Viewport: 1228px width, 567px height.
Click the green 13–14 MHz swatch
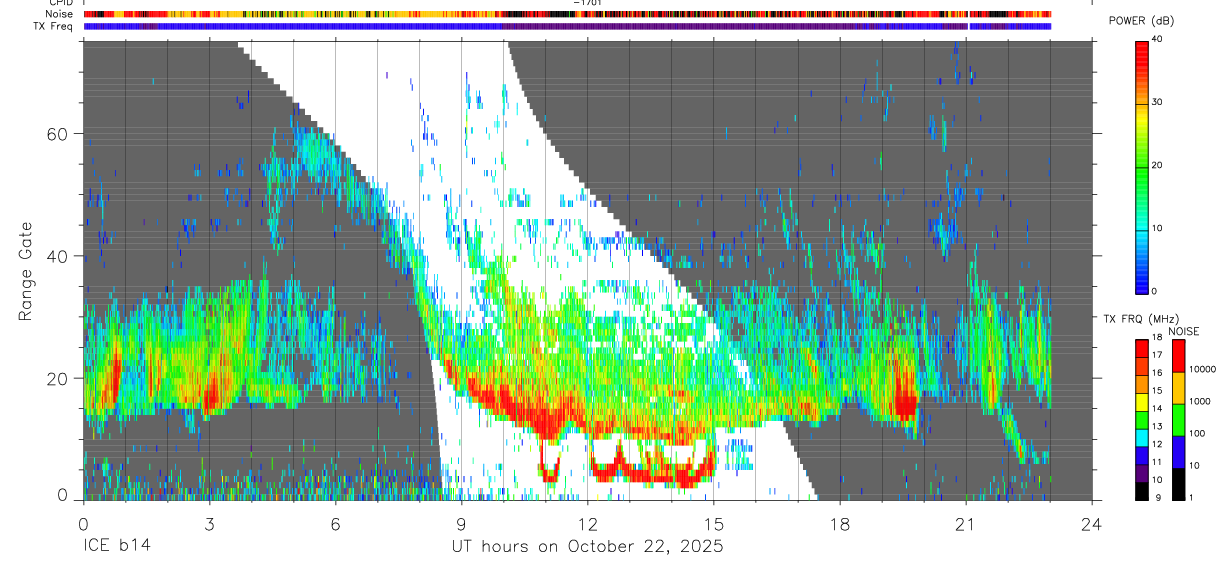[1142, 418]
